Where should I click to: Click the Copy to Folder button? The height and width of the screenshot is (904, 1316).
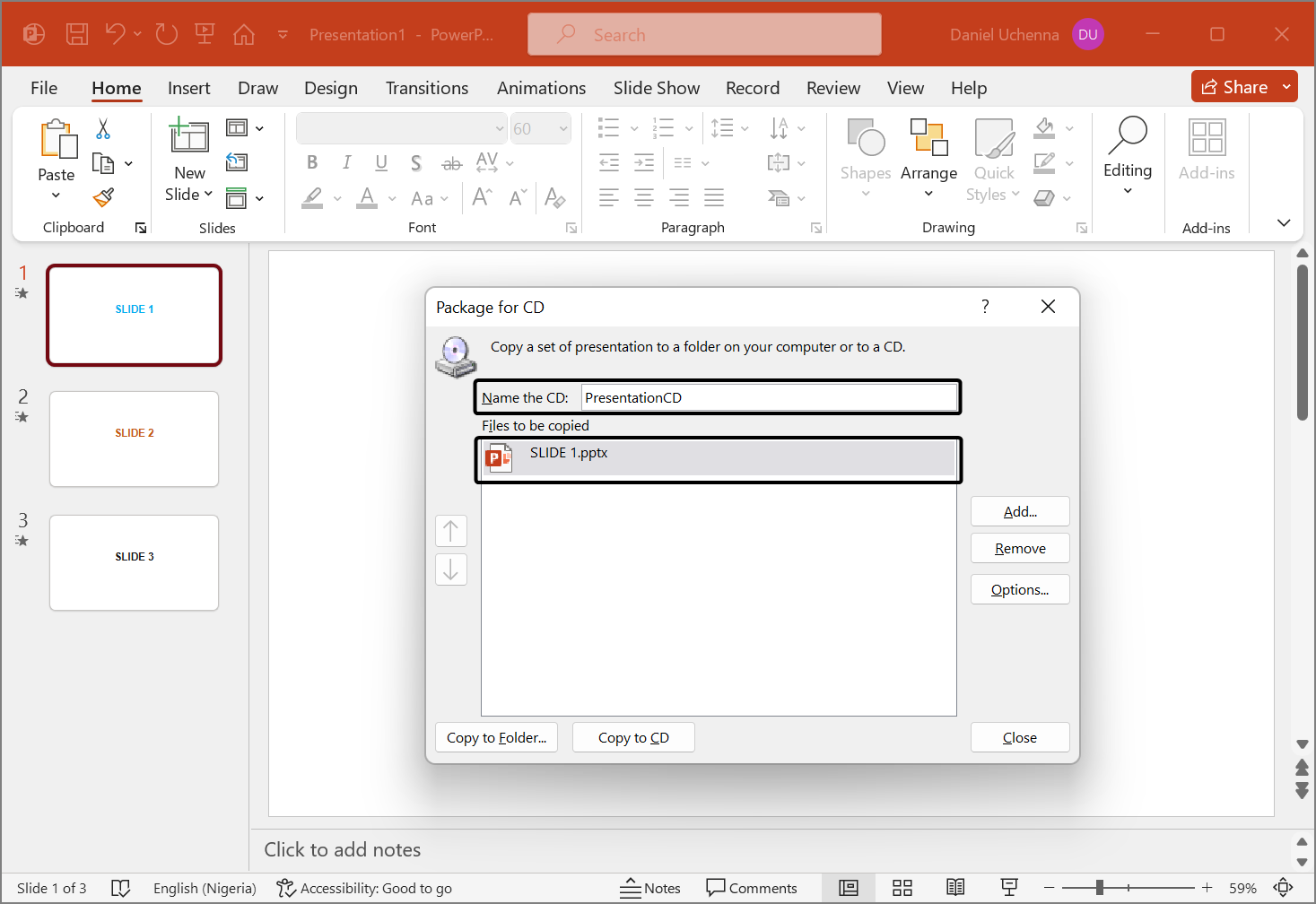coord(496,736)
